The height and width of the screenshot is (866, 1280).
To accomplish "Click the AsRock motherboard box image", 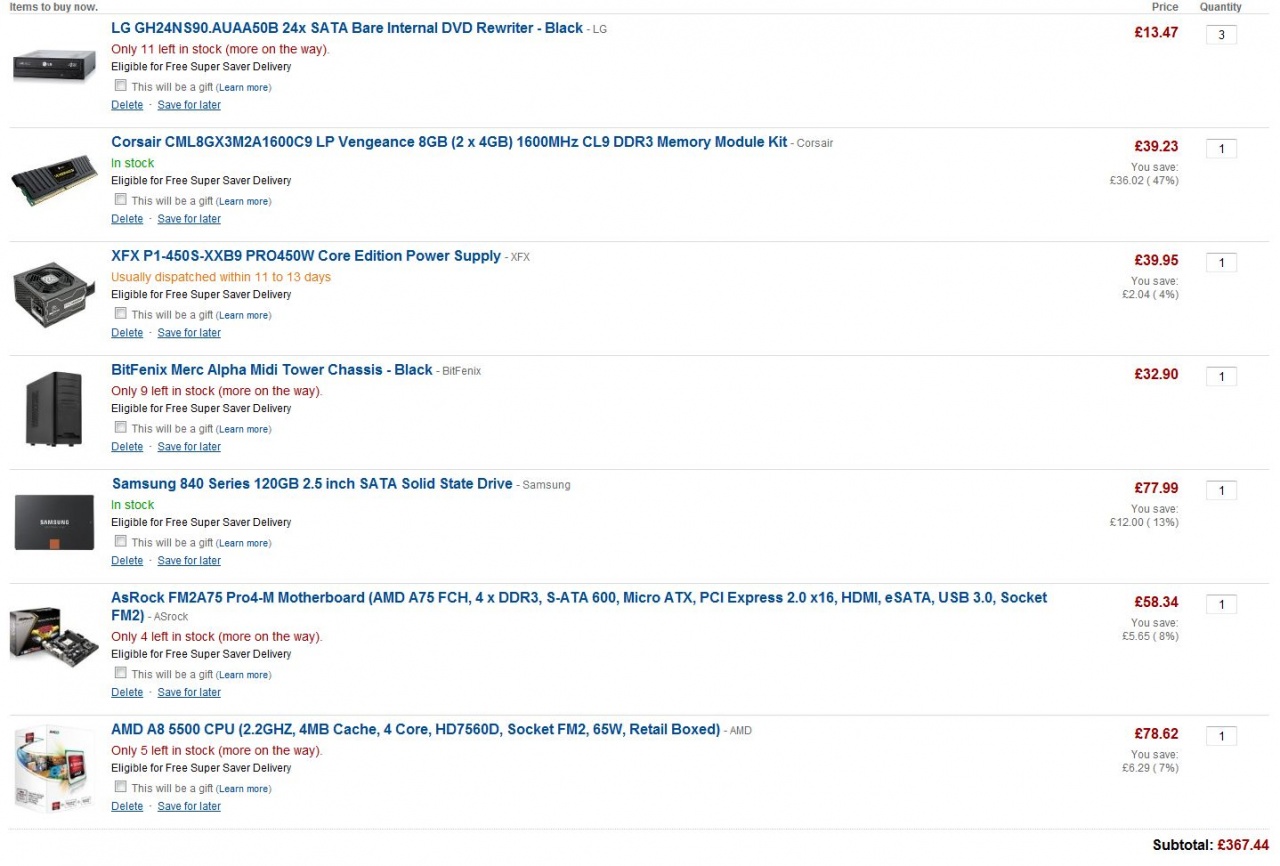I will click(54, 637).
